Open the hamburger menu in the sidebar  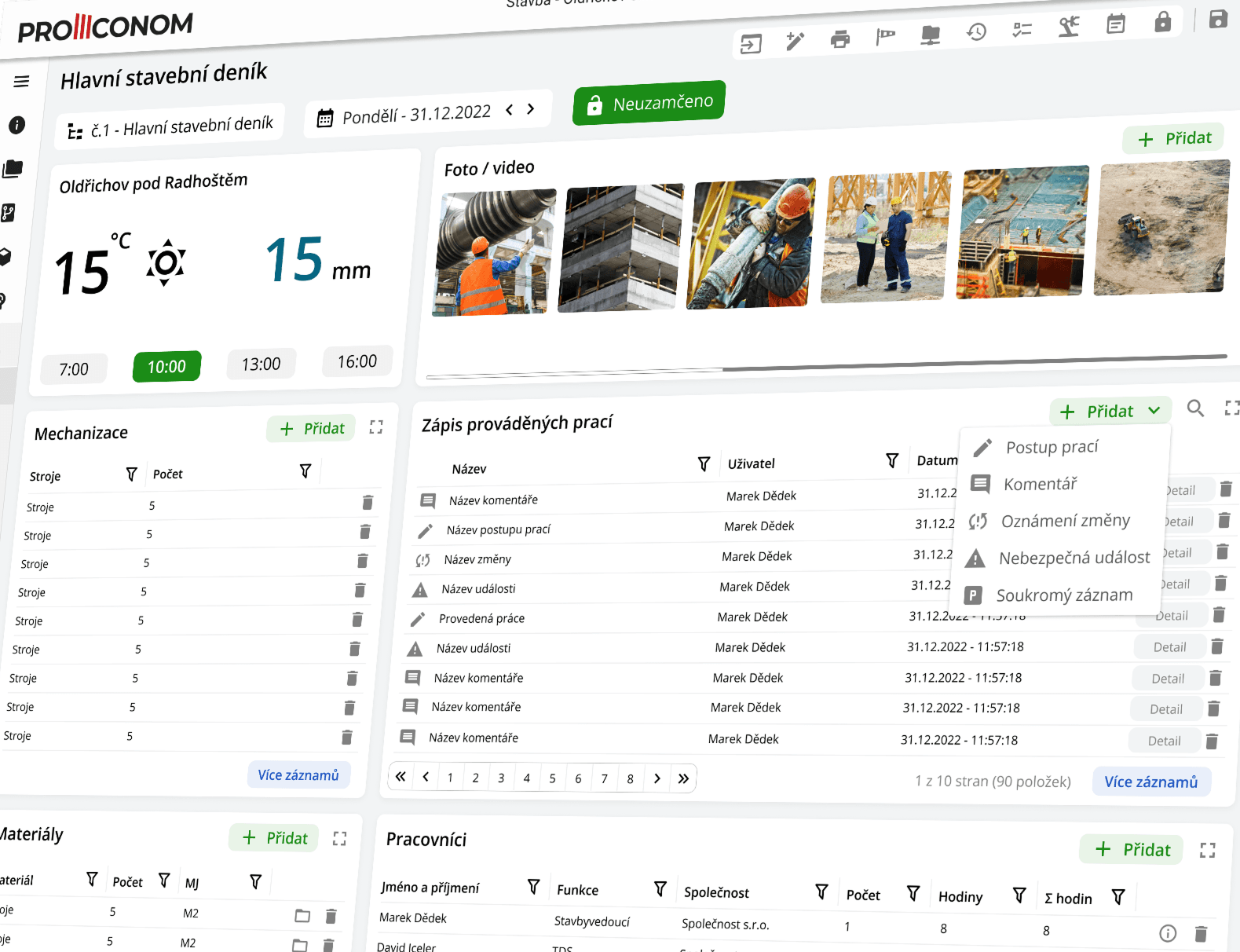[x=21, y=82]
